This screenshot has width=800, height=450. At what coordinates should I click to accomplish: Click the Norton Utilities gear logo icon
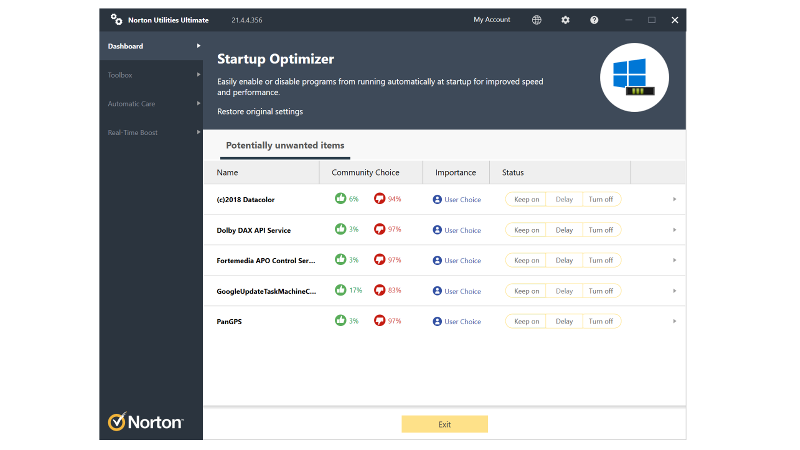tap(116, 20)
